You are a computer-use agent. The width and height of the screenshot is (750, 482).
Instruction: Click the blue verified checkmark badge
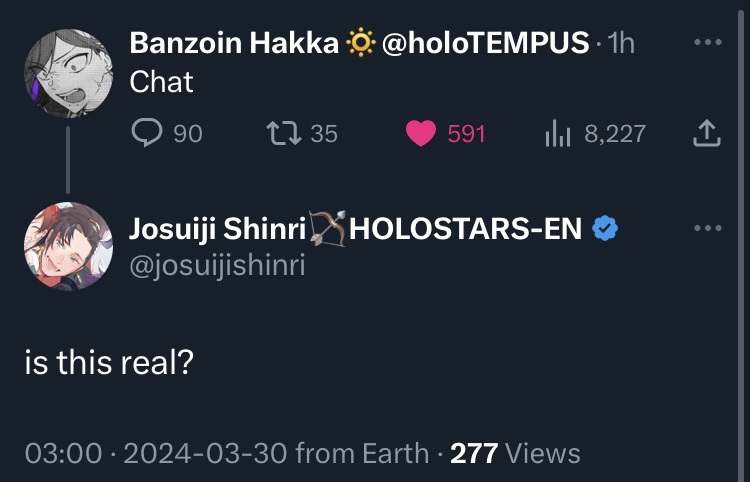[x=605, y=229]
